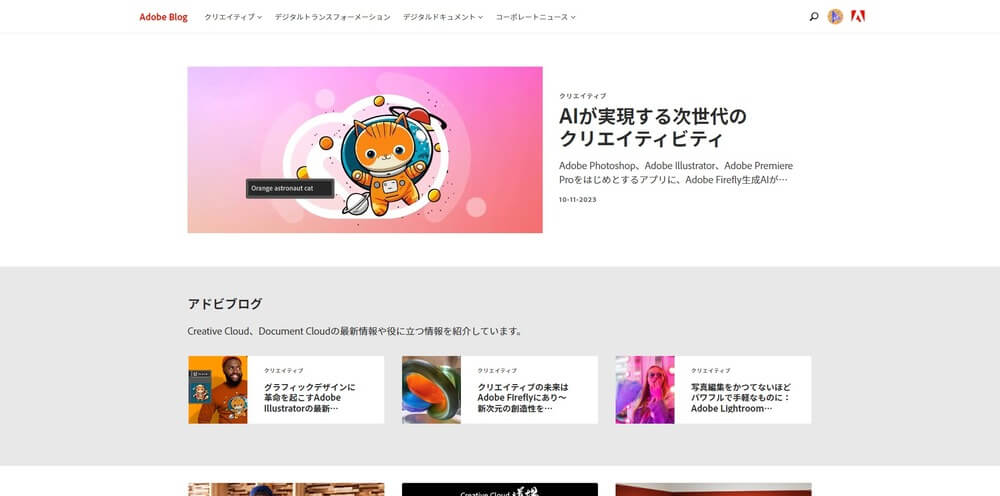Open the orange astronaut cat hero image
1000x496 pixels.
click(365, 150)
